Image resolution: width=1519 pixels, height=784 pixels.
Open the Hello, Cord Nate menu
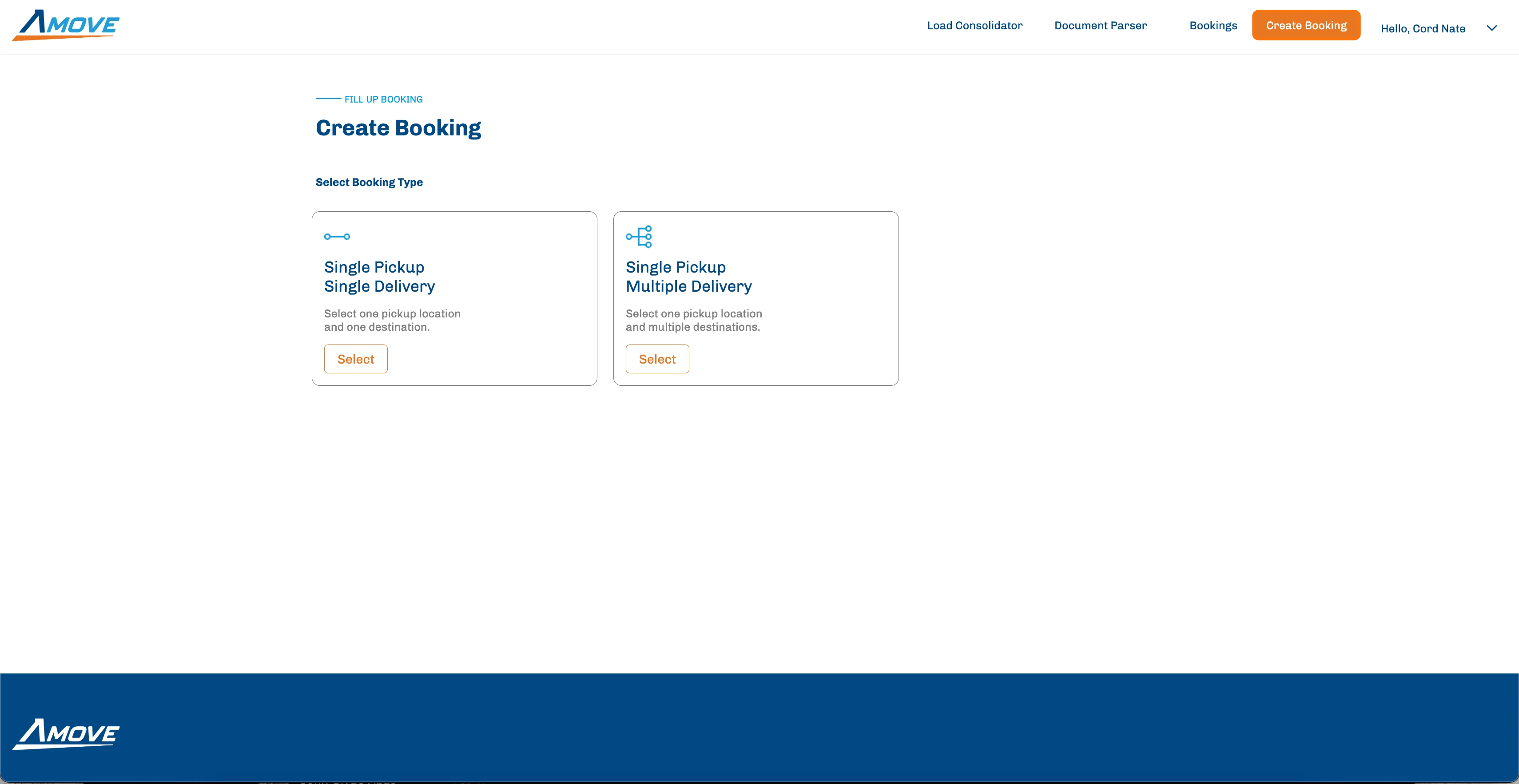(1422, 28)
